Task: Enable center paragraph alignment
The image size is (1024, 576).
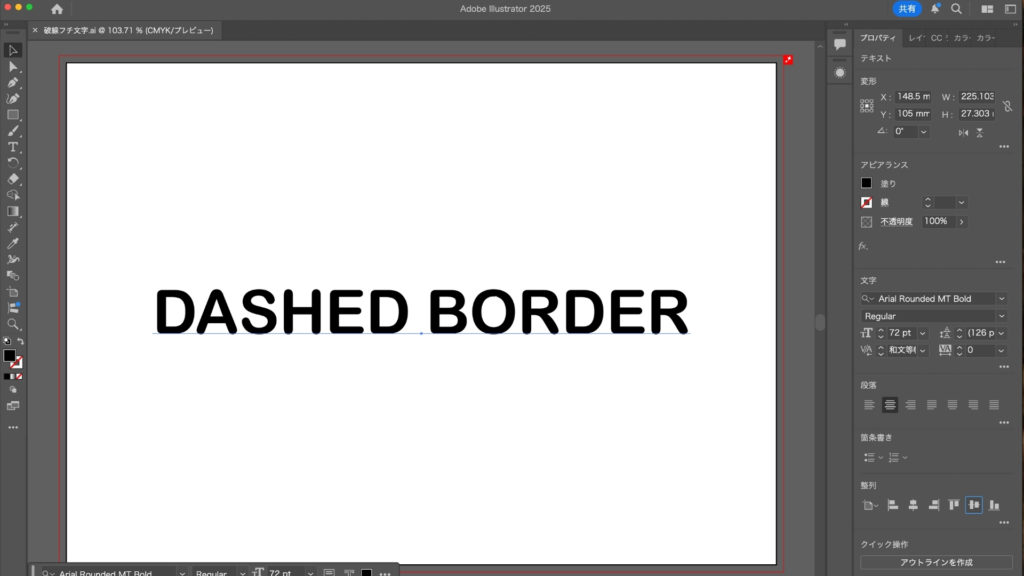Action: click(x=889, y=405)
